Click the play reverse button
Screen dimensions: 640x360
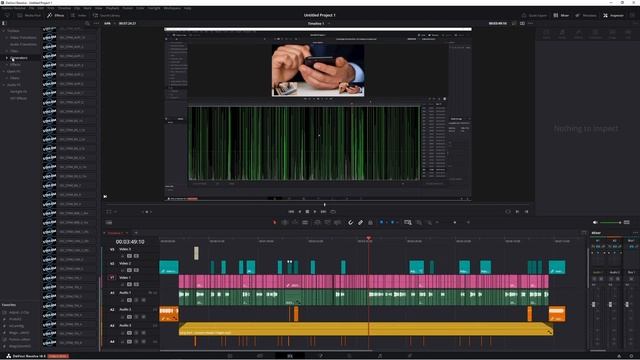[300, 212]
